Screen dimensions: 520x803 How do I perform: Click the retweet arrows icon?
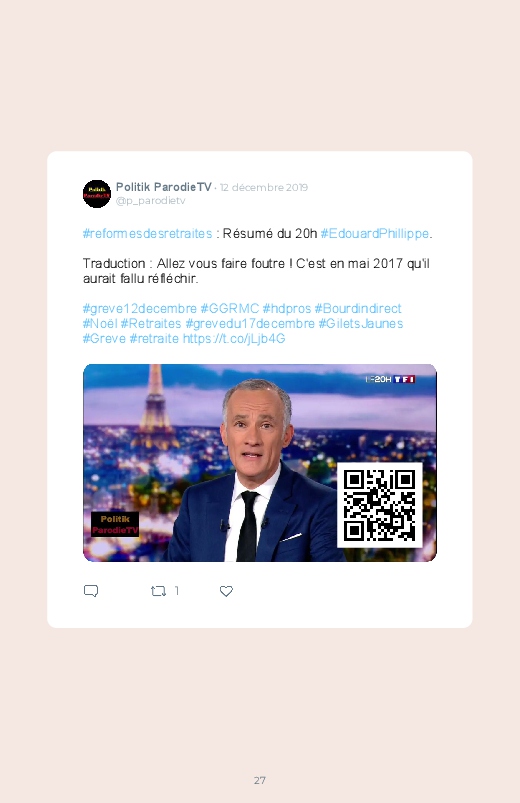[x=158, y=591]
